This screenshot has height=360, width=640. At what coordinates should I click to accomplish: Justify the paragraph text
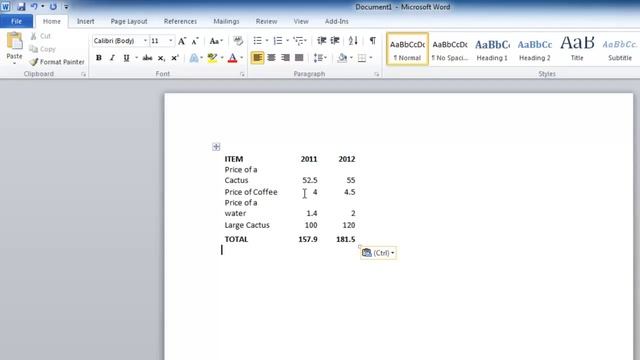tap(299, 58)
